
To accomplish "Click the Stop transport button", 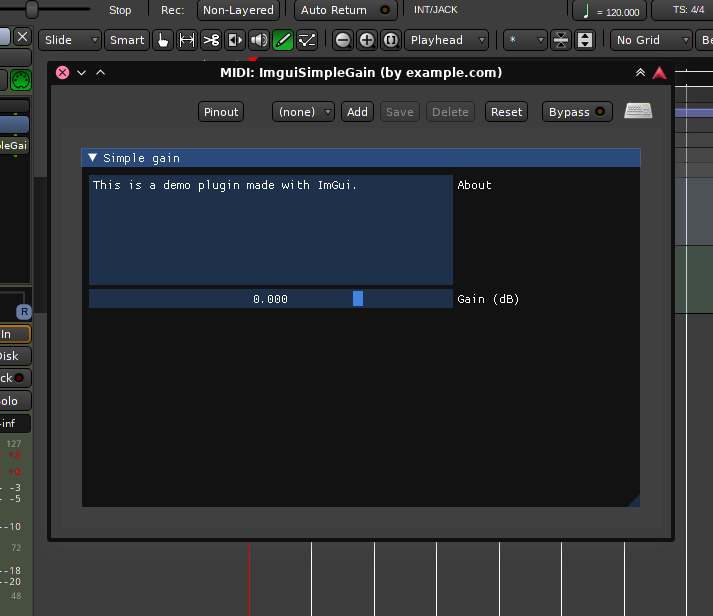I will [120, 10].
